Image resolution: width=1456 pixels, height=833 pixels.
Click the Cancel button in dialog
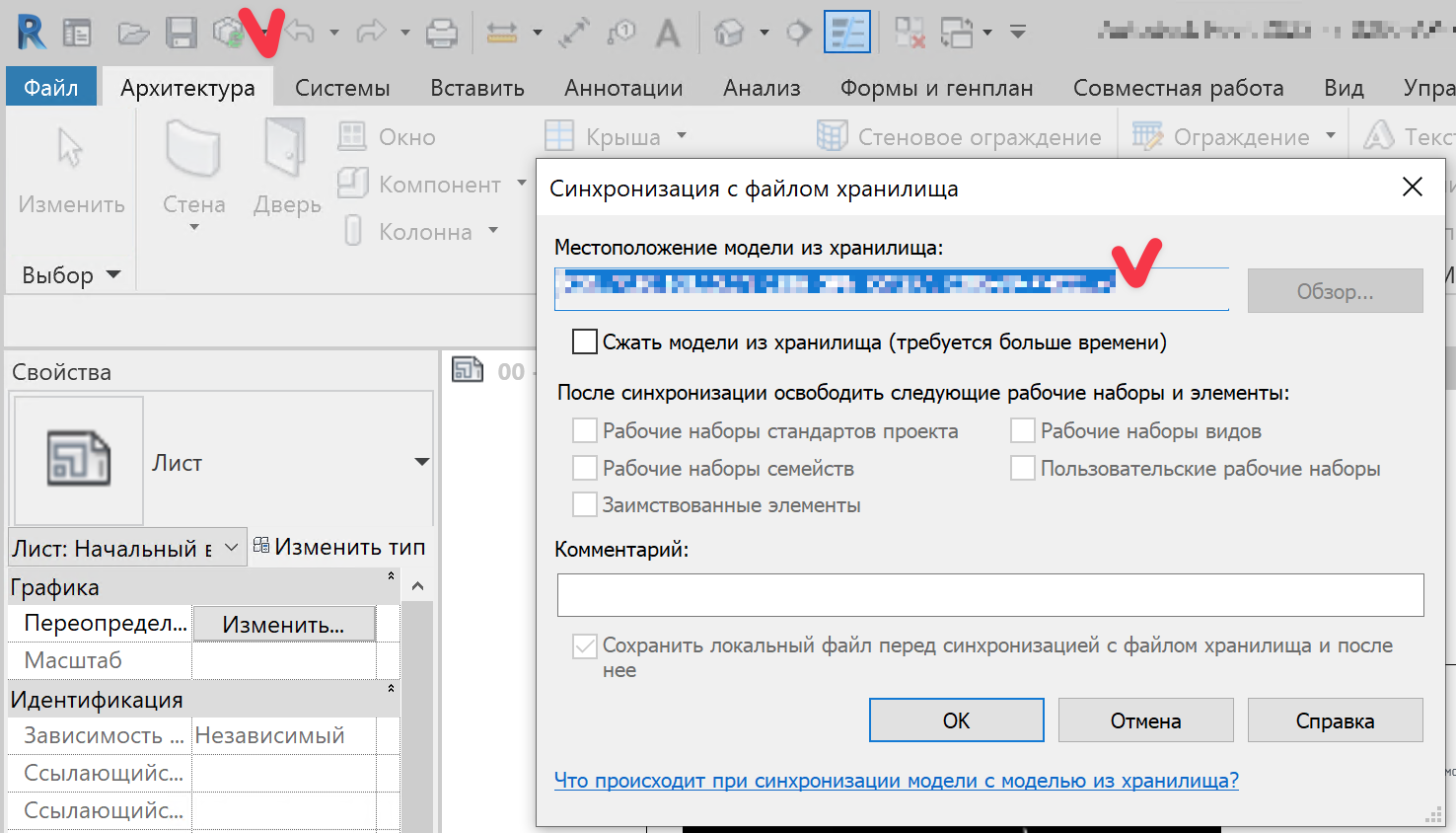pos(1146,720)
